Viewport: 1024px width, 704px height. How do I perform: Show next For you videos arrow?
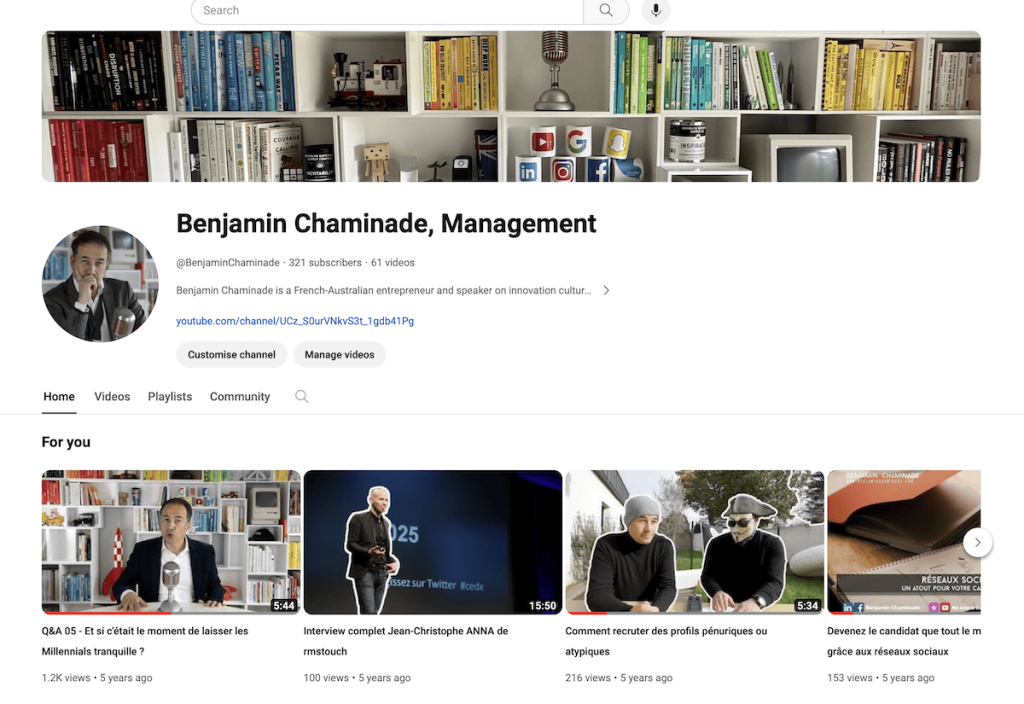pyautogui.click(x=978, y=542)
